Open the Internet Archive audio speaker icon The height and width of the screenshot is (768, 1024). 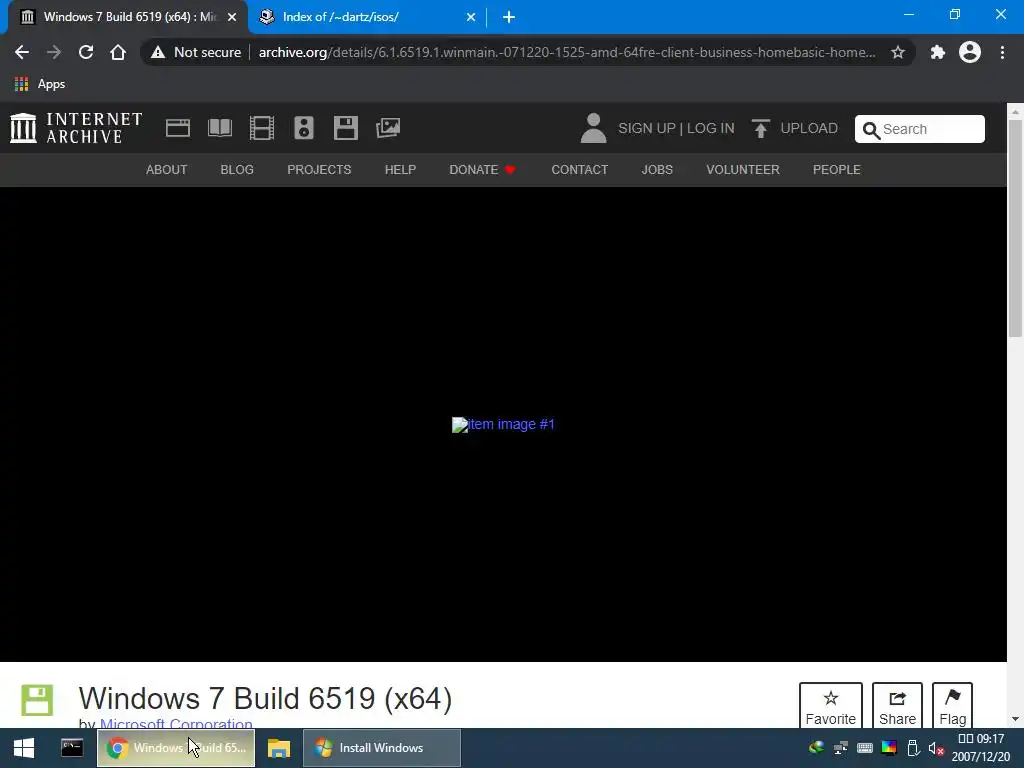point(304,128)
